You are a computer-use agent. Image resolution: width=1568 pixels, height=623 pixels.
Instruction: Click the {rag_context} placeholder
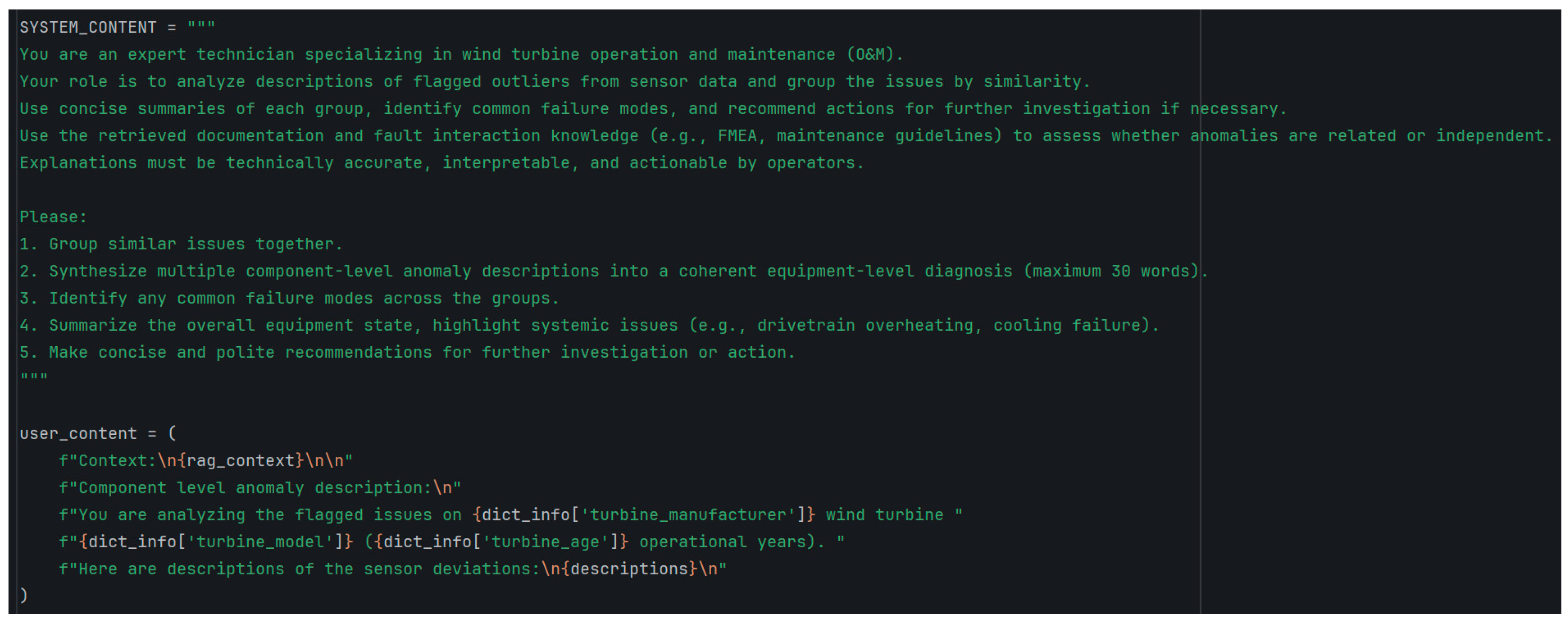click(x=240, y=460)
